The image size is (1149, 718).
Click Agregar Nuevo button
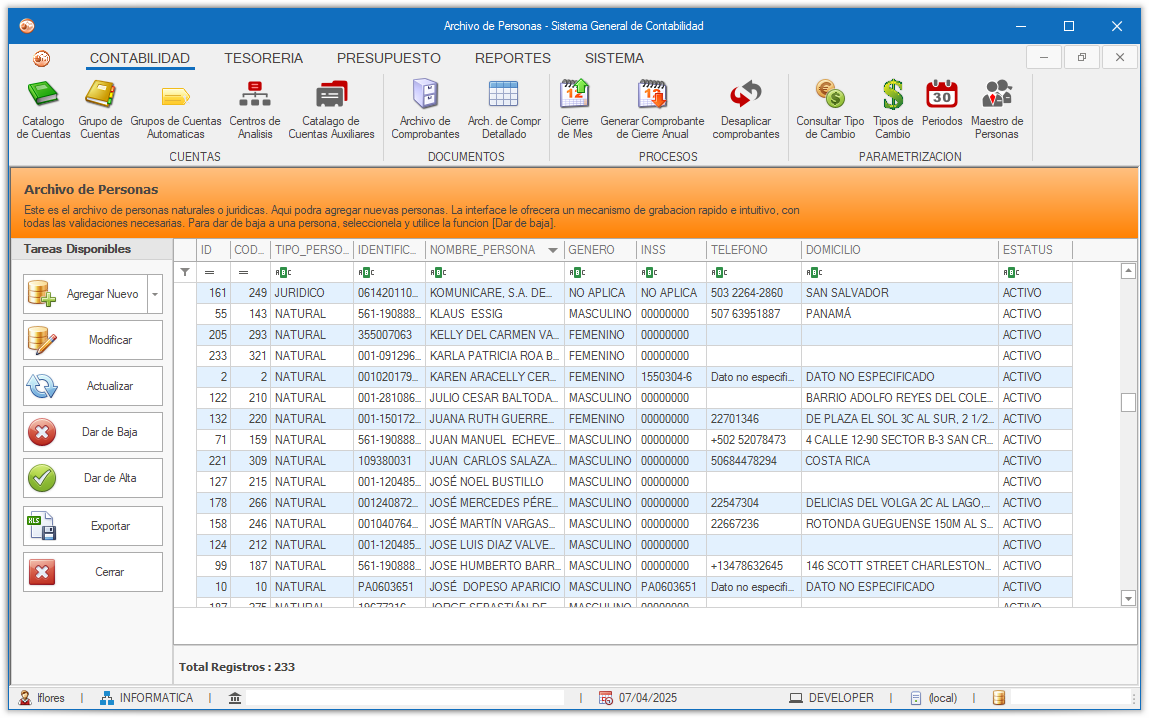(85, 294)
